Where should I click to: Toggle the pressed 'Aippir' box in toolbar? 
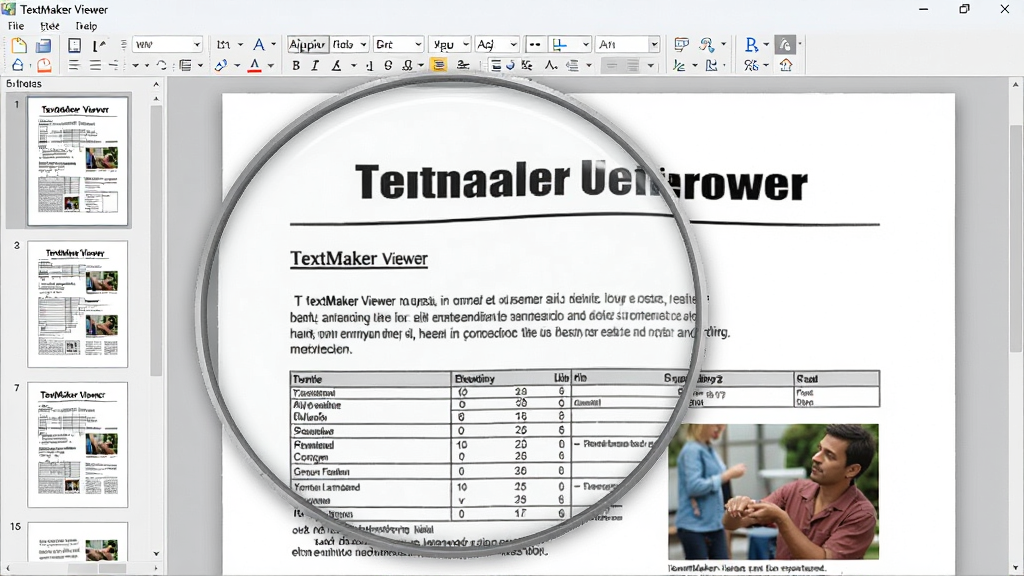pyautogui.click(x=307, y=44)
